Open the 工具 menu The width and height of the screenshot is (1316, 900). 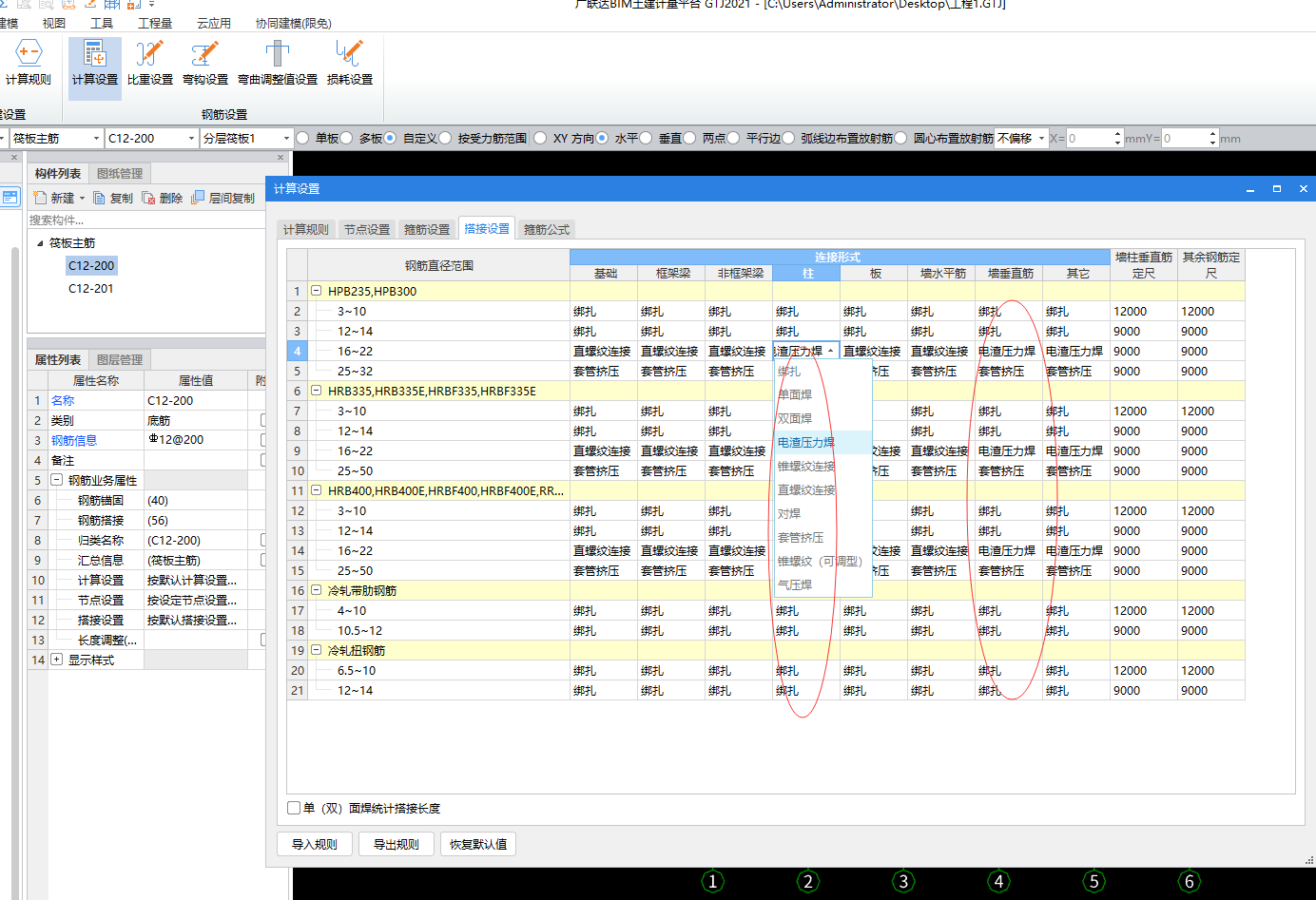click(x=102, y=23)
